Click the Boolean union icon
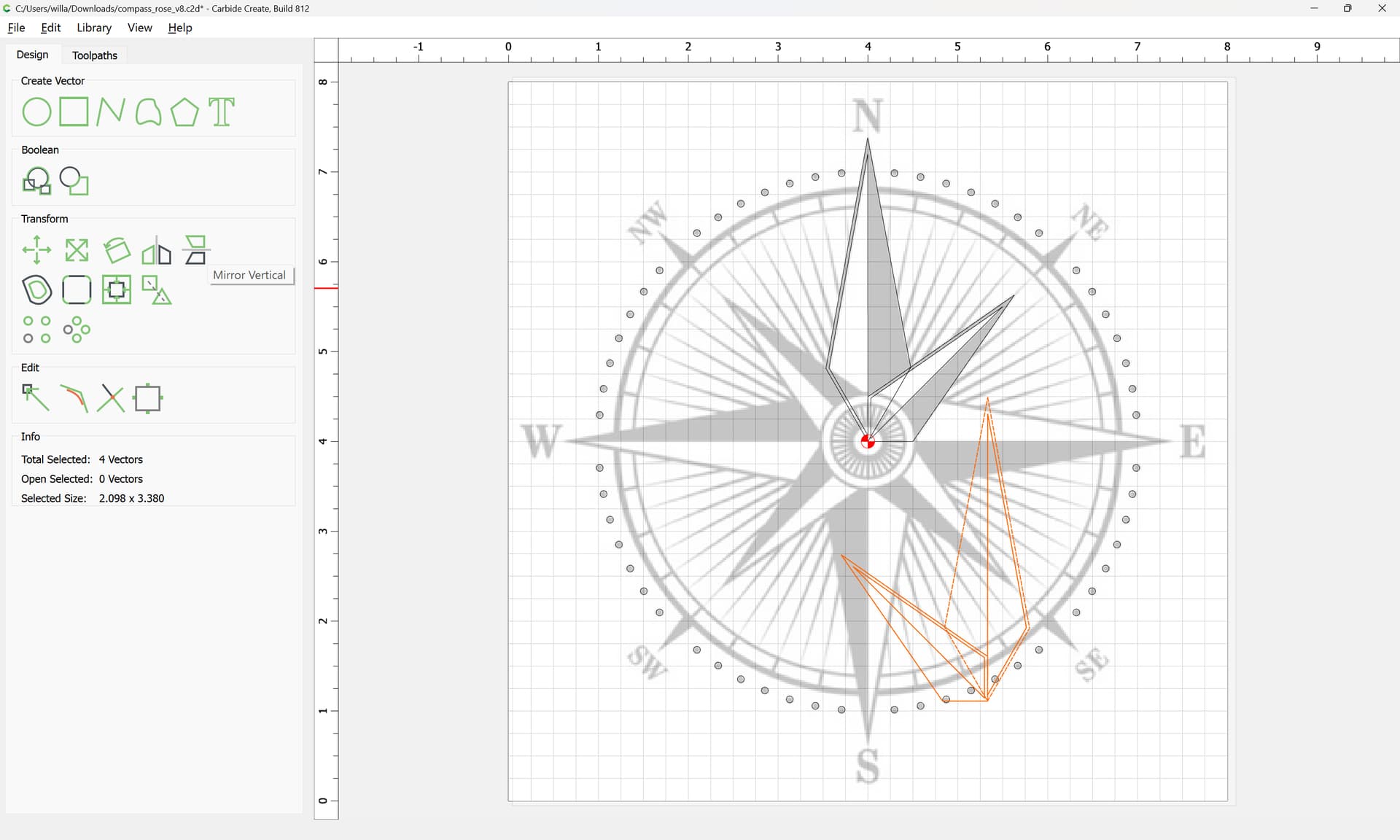This screenshot has height=840, width=1400. (x=36, y=181)
